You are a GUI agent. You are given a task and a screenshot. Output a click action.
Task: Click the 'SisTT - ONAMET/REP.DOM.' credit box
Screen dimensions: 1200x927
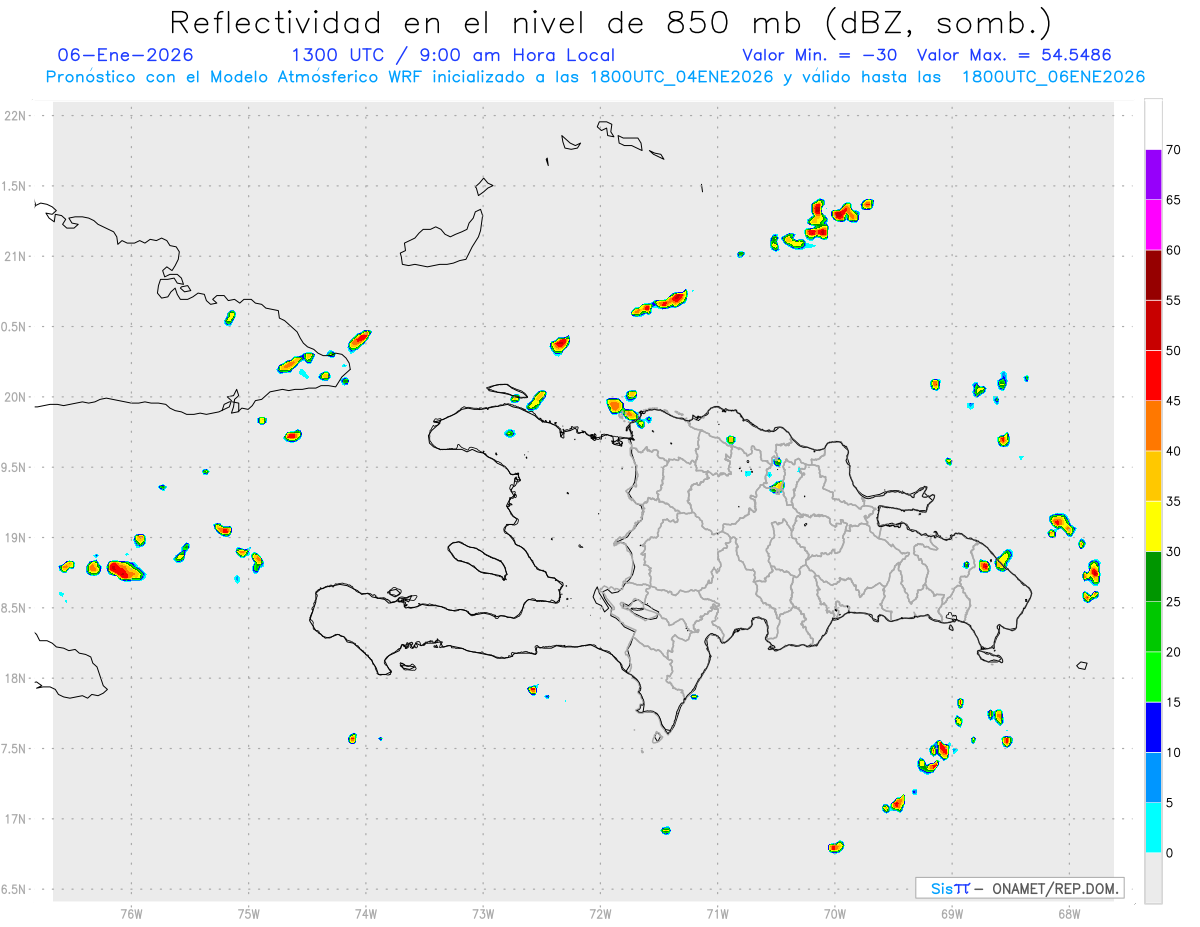1020,888
